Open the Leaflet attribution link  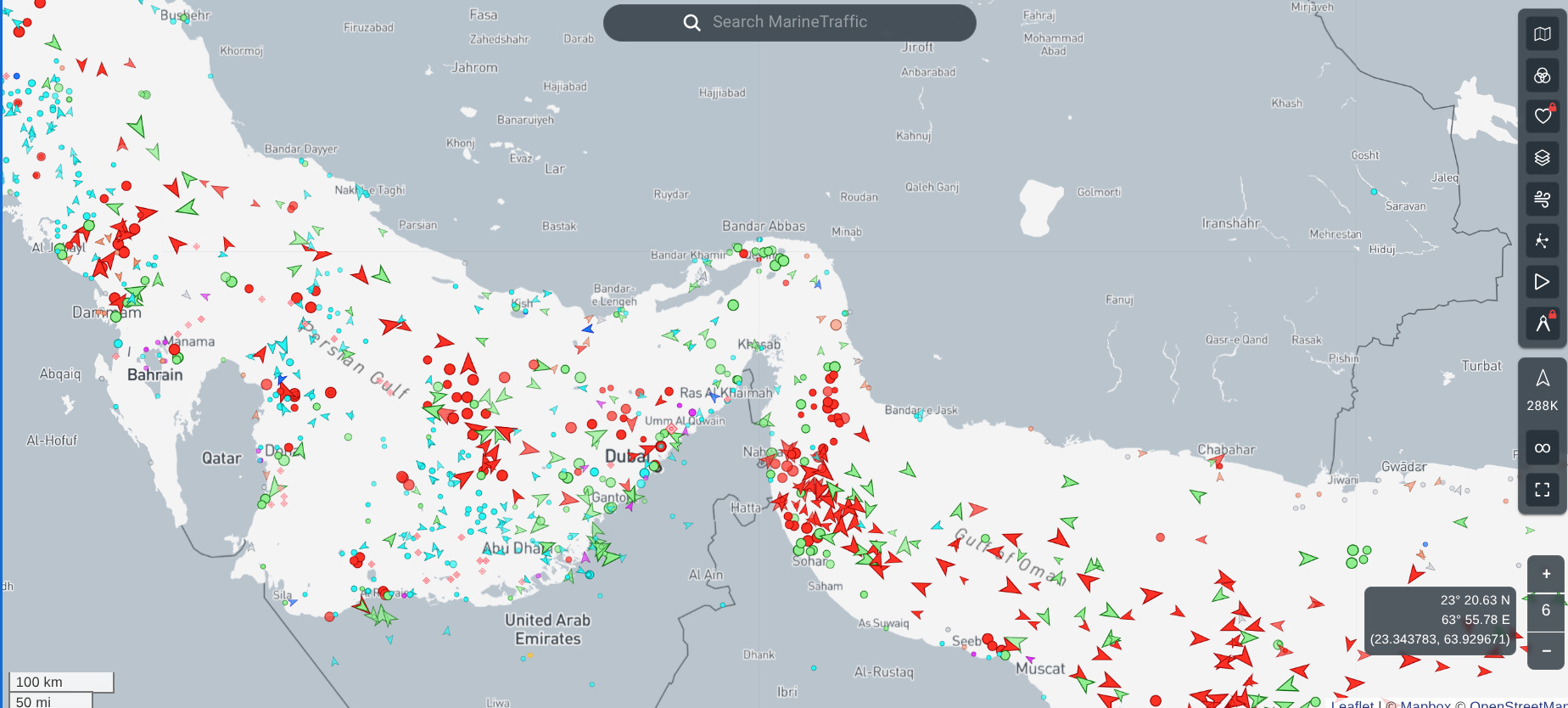1352,703
